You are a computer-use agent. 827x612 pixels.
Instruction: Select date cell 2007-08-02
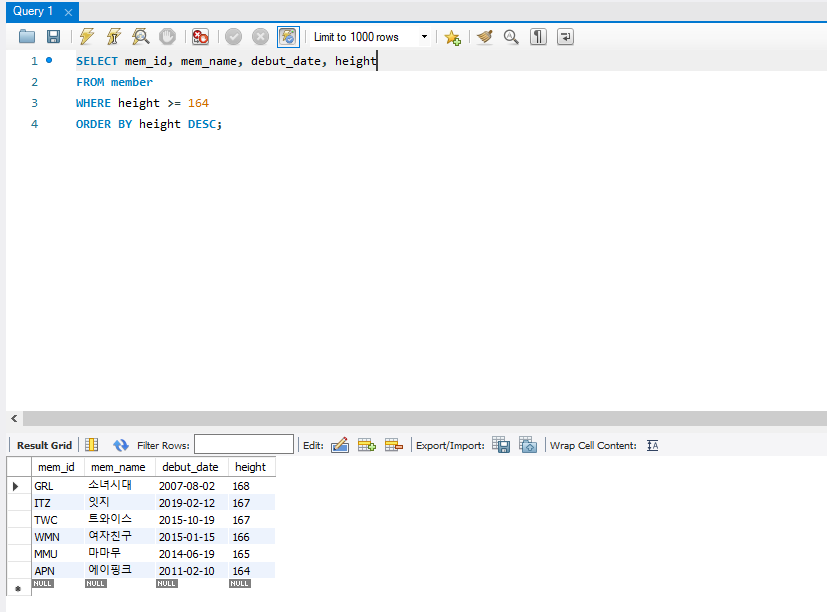[x=191, y=486]
